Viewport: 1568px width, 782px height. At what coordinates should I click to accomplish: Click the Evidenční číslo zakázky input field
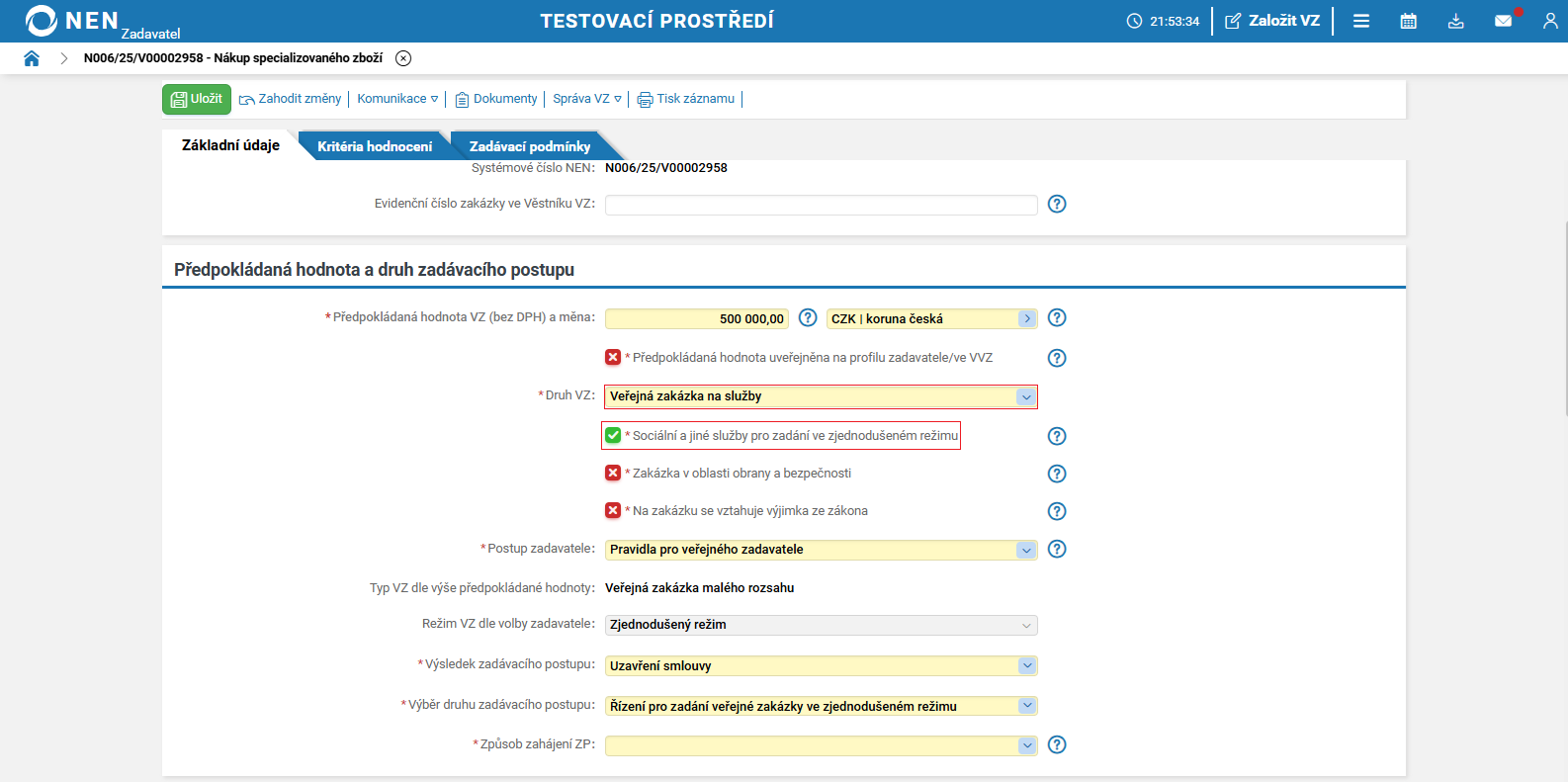(821, 205)
